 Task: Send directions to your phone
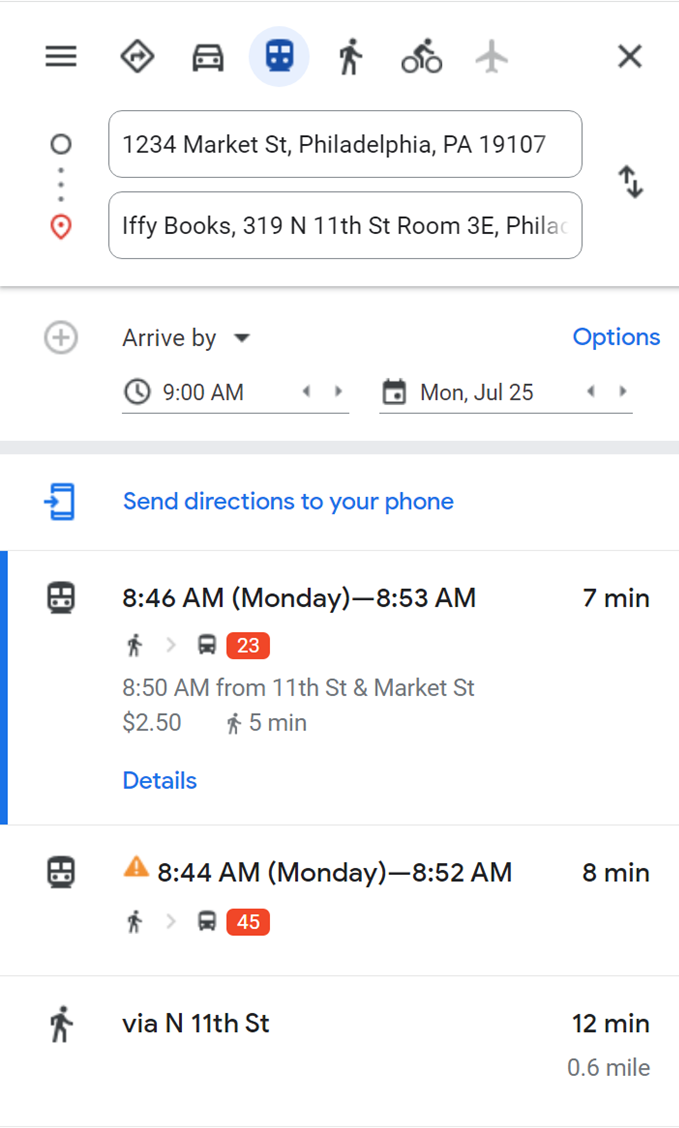pos(288,501)
